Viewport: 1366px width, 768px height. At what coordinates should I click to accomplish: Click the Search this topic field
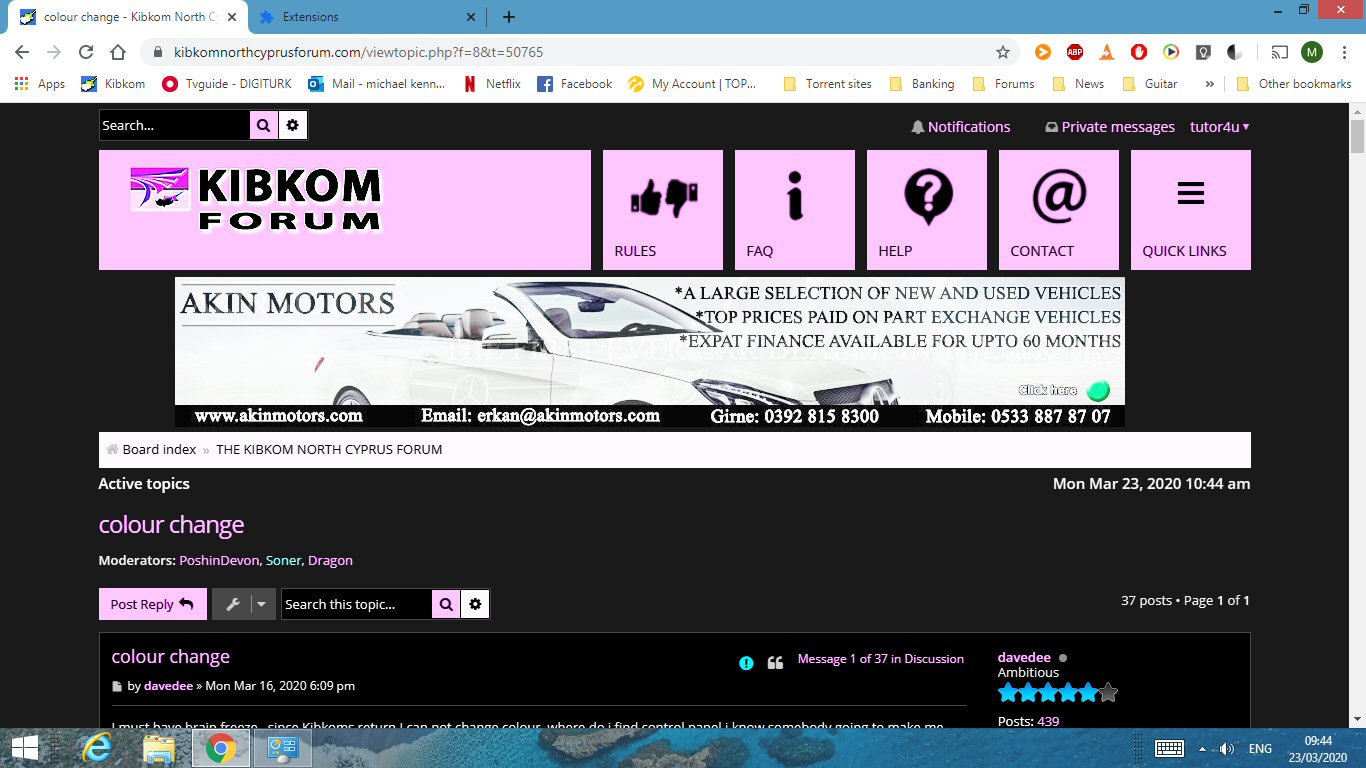tap(356, 604)
